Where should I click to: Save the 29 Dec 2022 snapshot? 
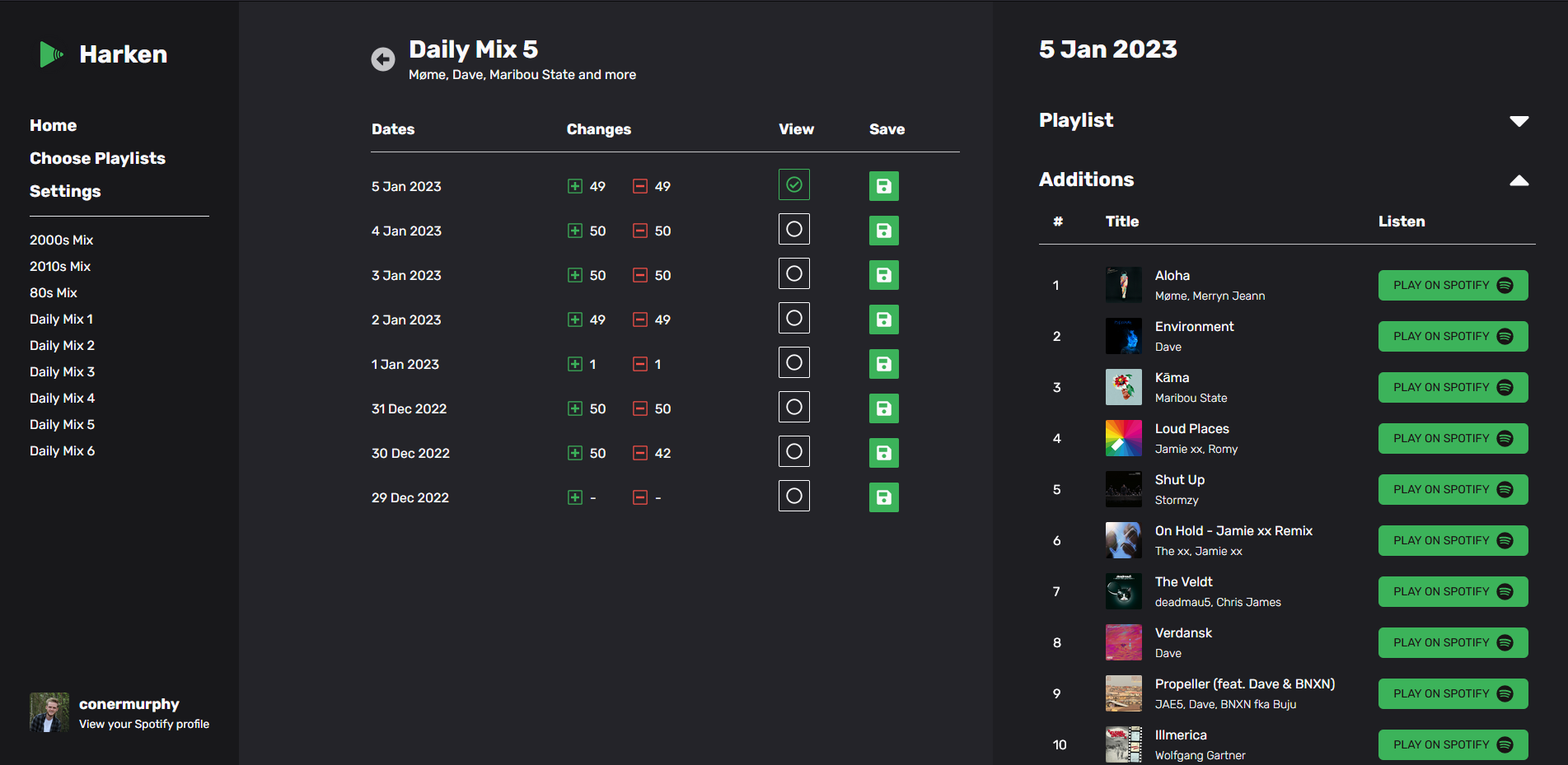point(884,497)
